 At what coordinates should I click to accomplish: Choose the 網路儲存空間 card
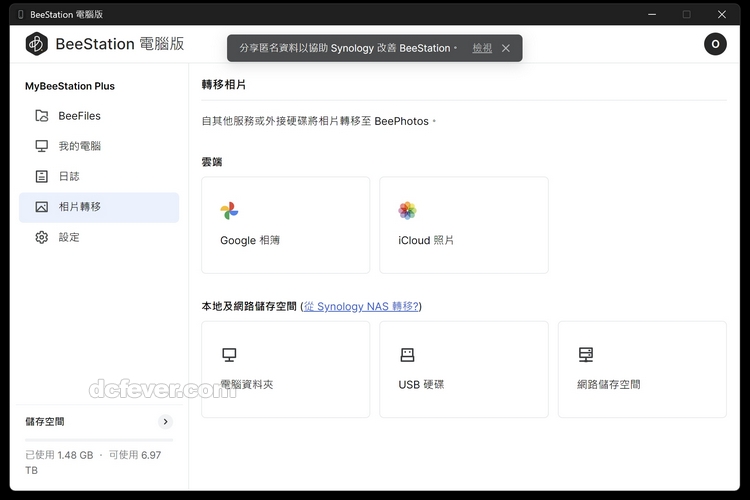tap(642, 369)
